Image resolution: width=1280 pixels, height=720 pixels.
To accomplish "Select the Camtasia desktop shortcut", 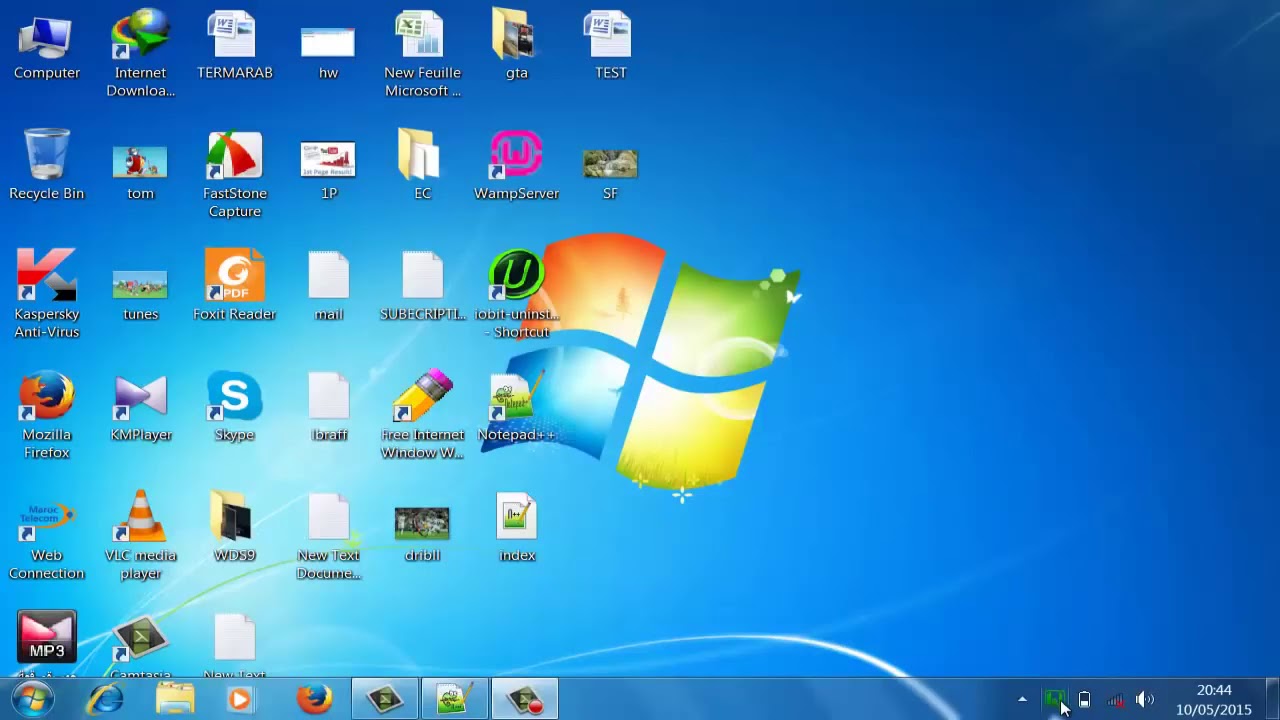I will [x=140, y=648].
